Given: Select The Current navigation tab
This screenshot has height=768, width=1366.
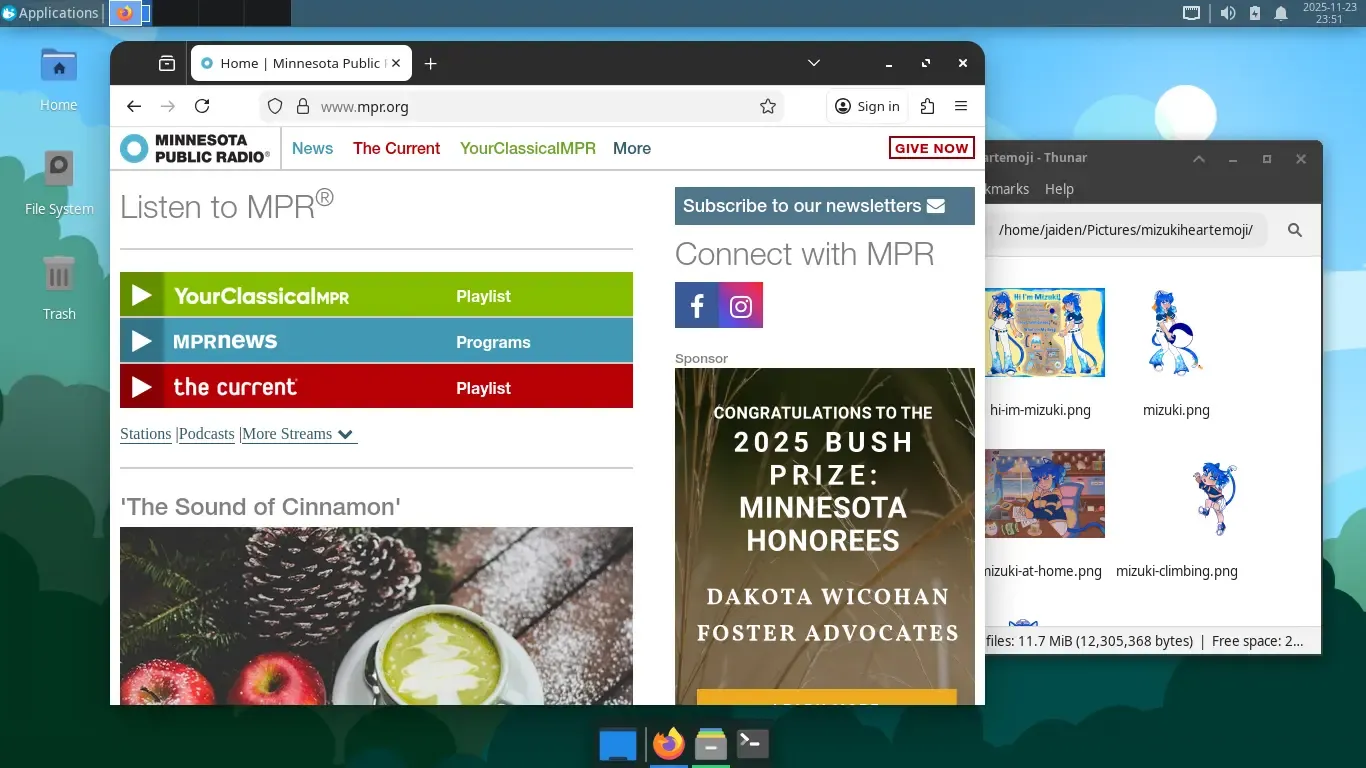Looking at the screenshot, I should pyautogui.click(x=396, y=148).
